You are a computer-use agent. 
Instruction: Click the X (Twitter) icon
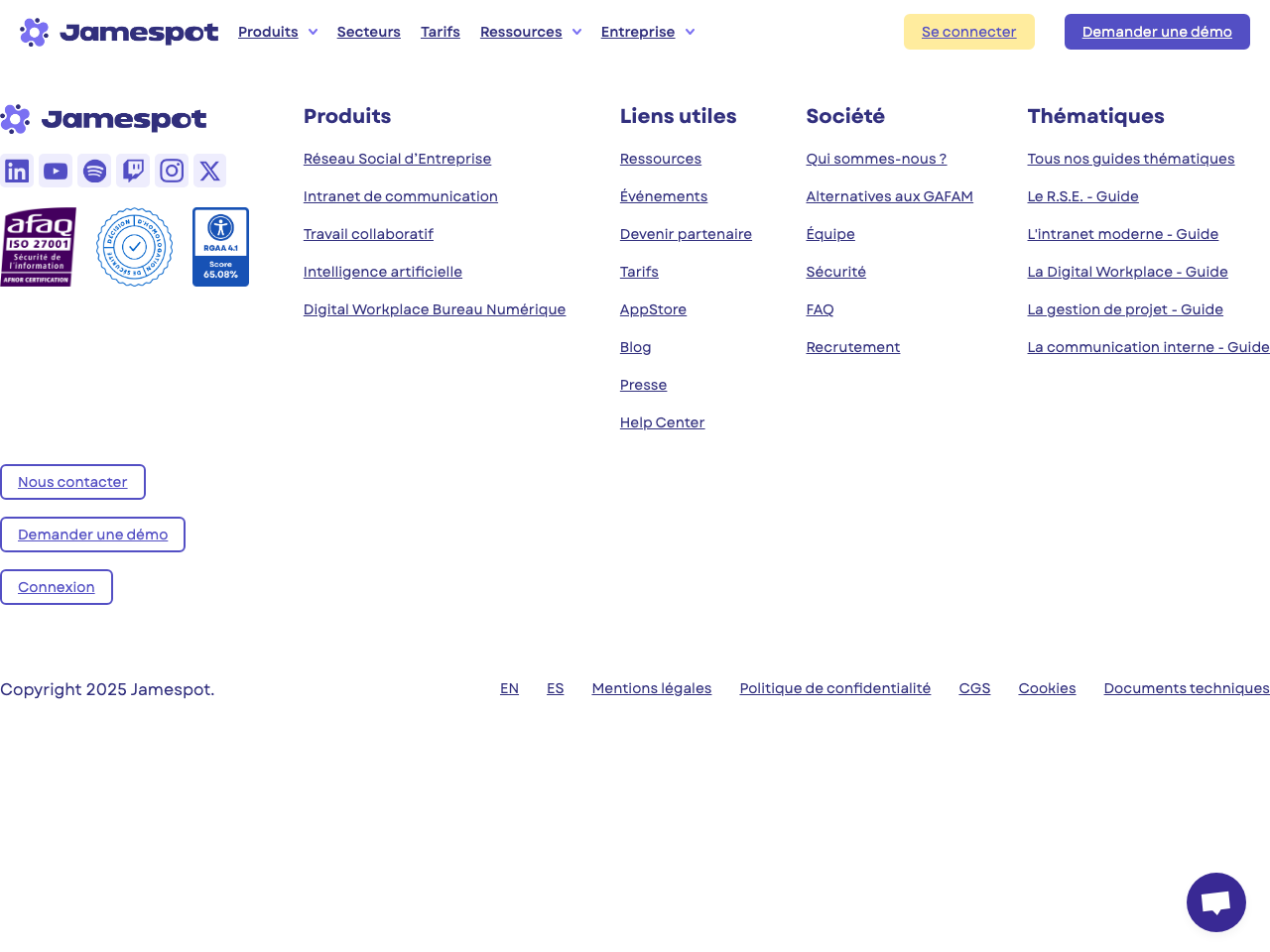[x=209, y=171]
